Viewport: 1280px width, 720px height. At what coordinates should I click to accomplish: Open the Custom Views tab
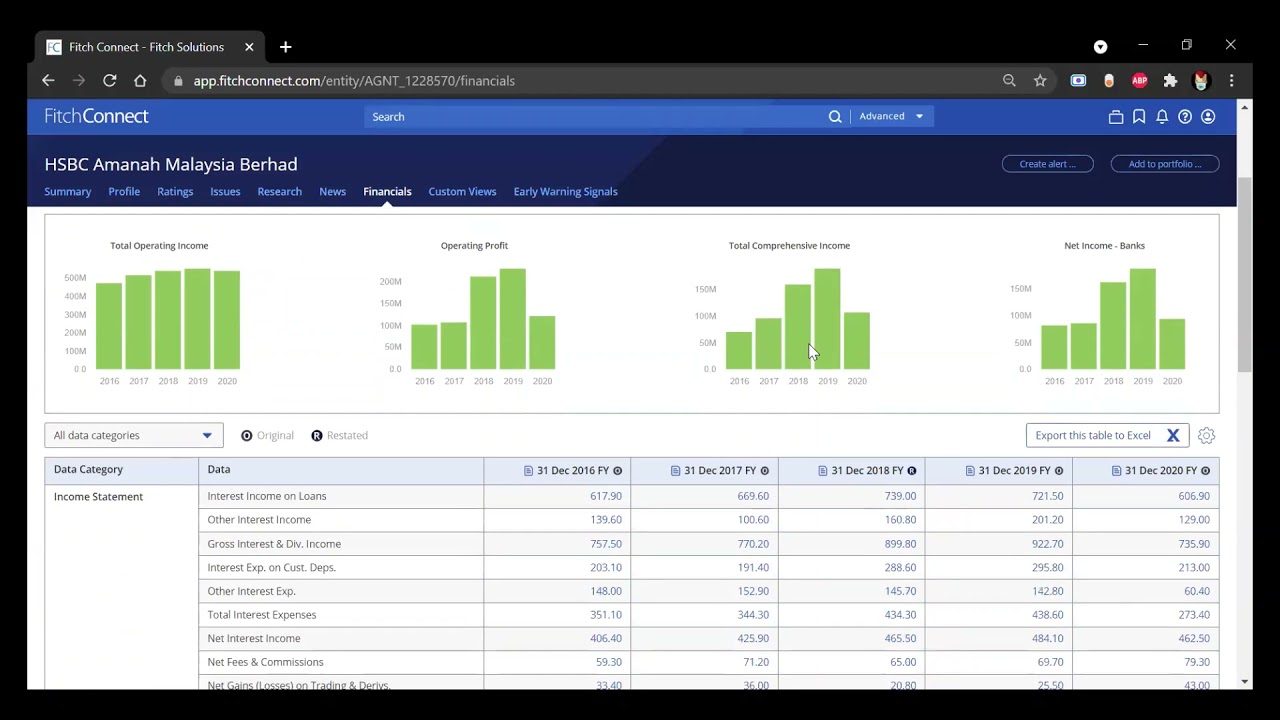462,192
